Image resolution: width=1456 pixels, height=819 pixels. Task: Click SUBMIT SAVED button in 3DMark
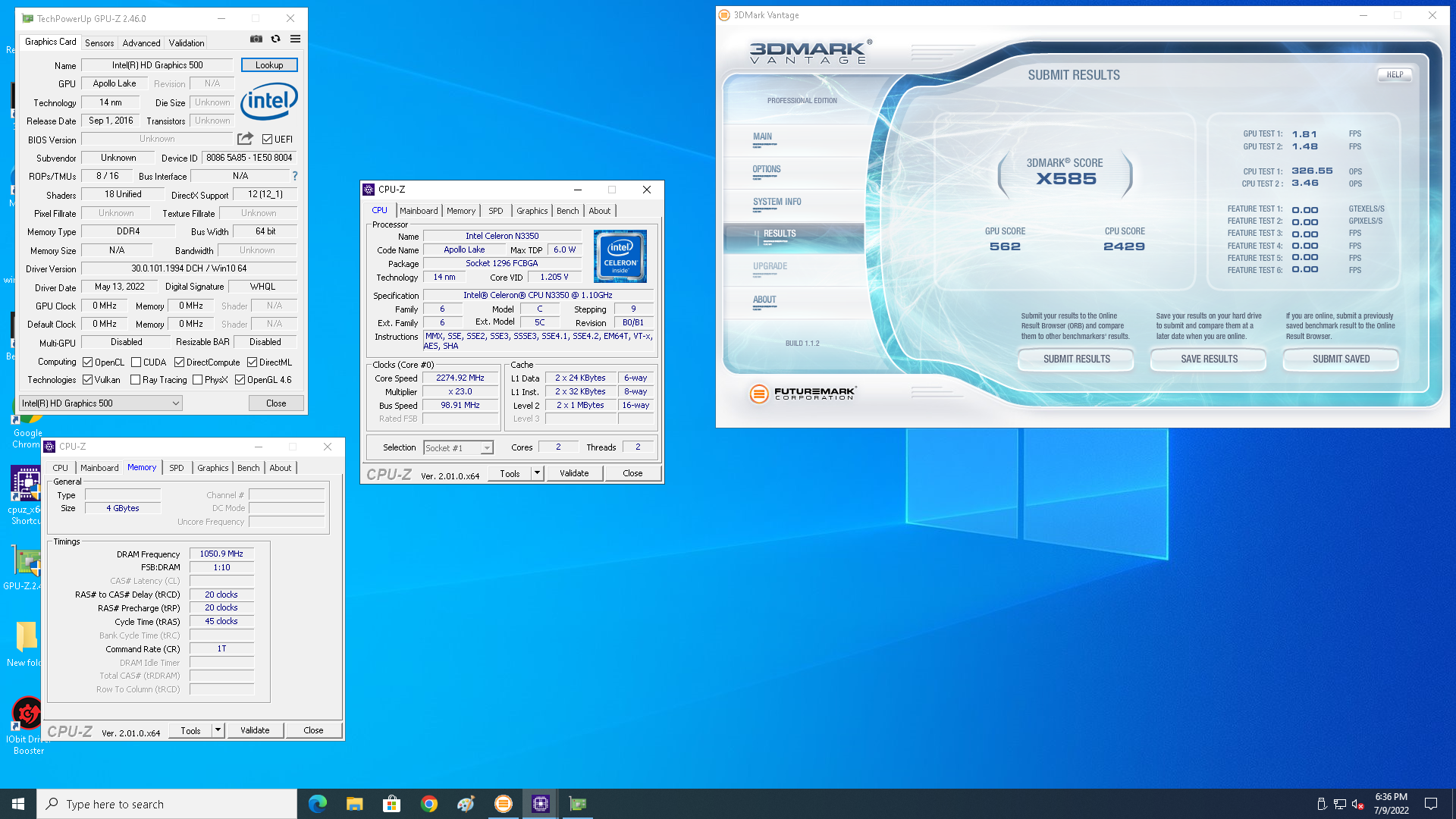1341,359
